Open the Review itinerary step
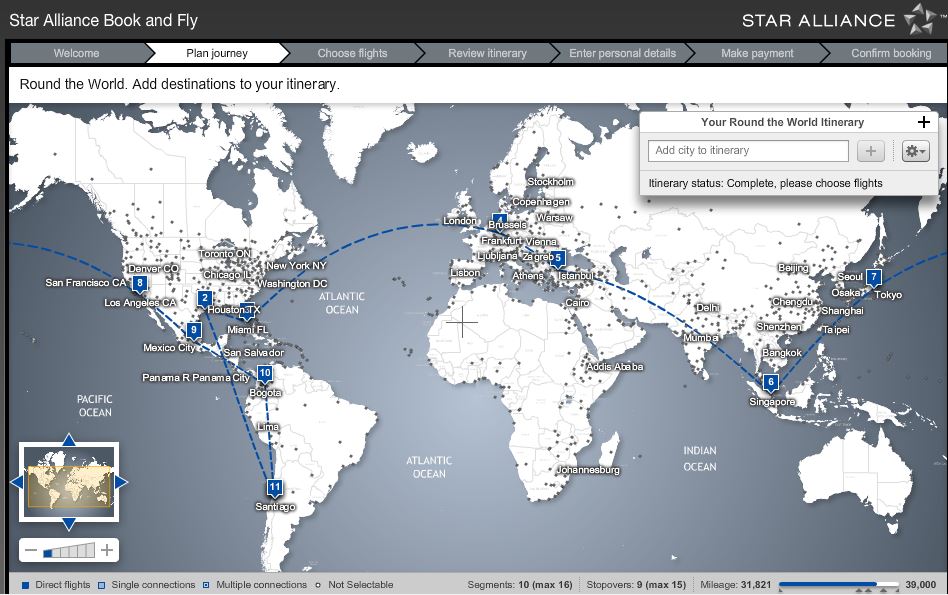 (487, 53)
